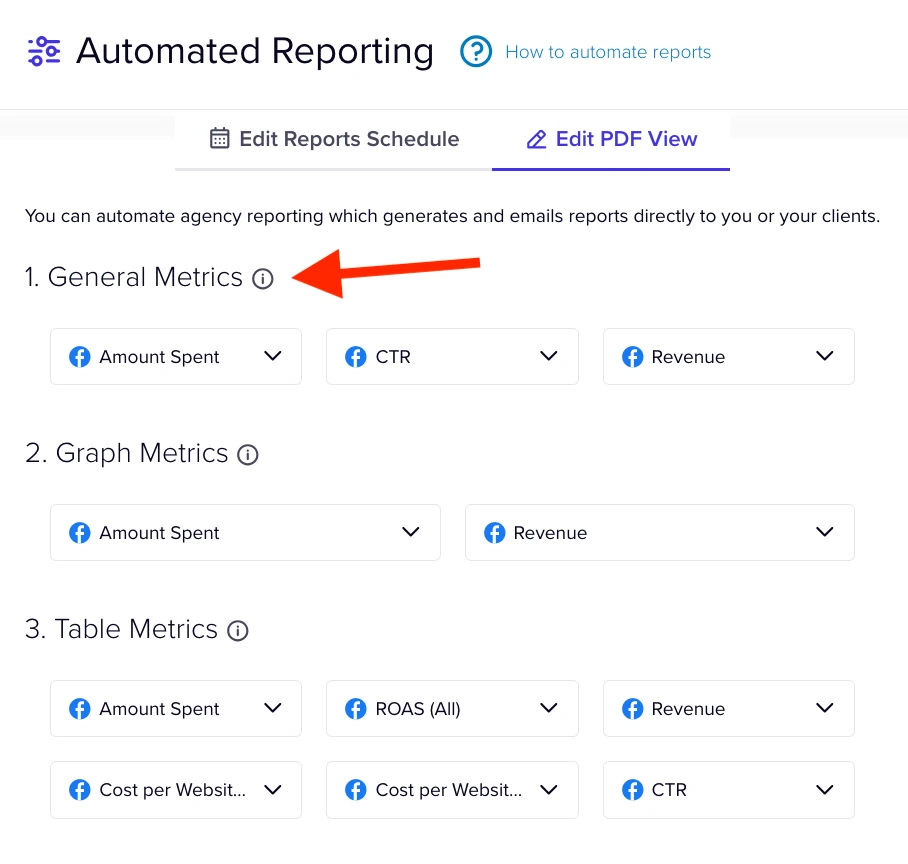Viewport: 908px width, 864px height.
Task: Click the Automated Reporting sliders icon
Action: pos(44,52)
